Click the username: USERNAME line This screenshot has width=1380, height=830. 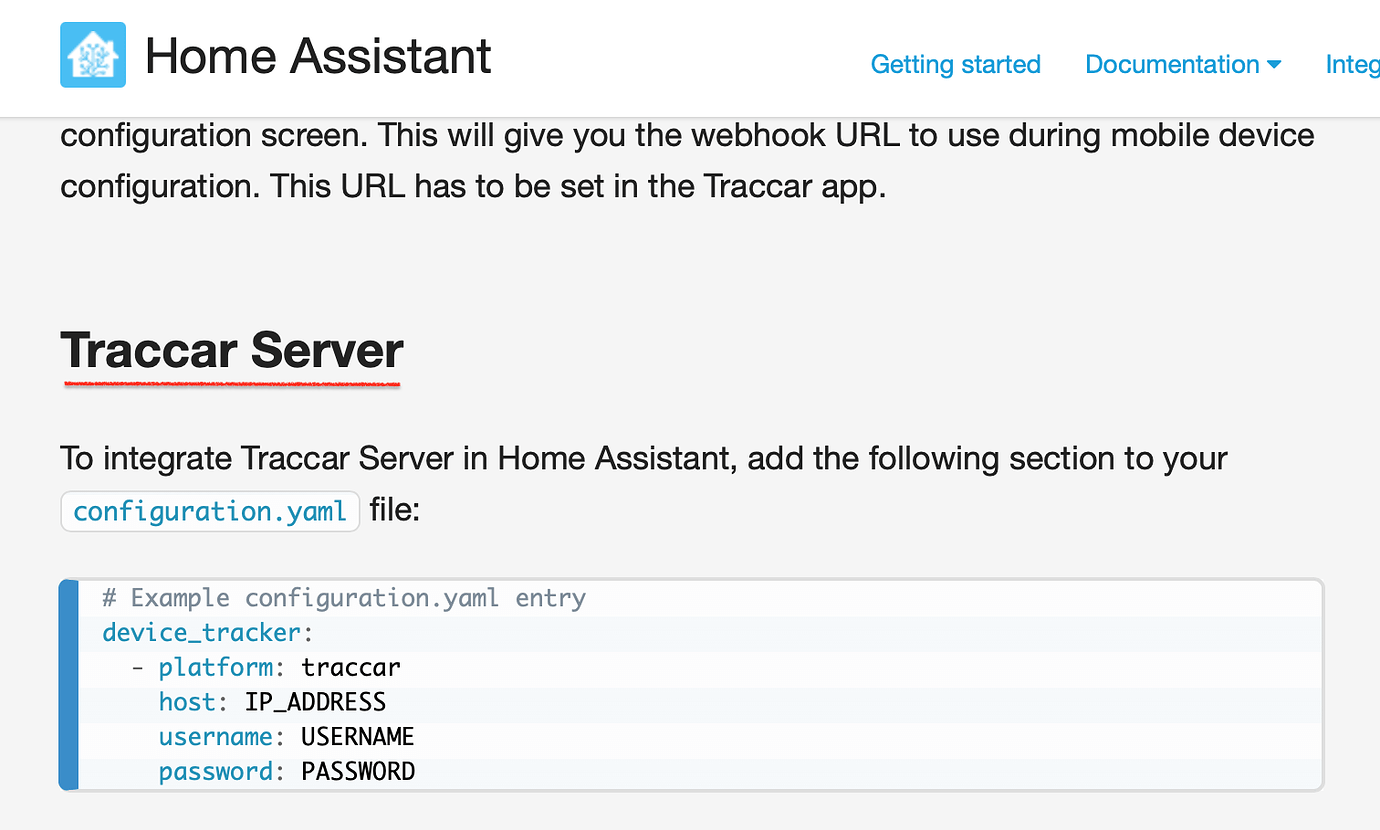click(285, 736)
